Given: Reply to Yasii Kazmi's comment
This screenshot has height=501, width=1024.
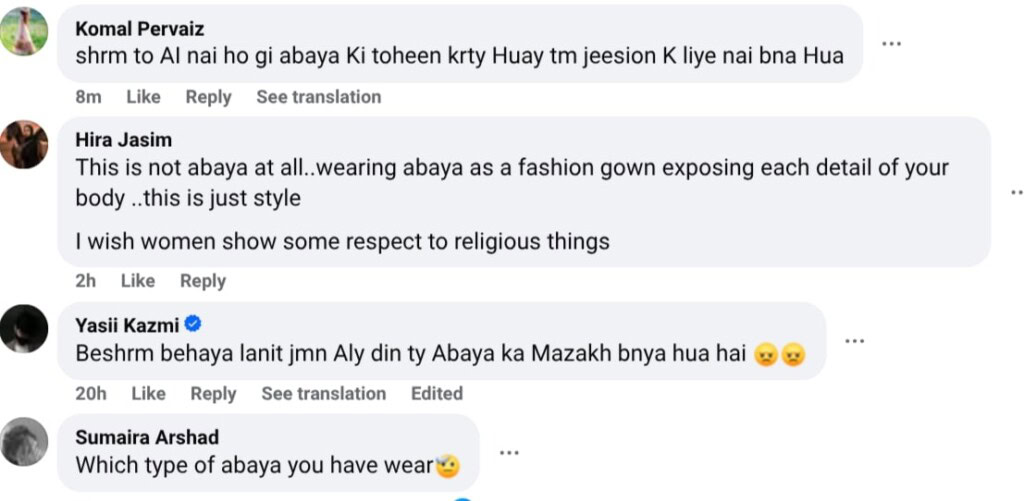Looking at the screenshot, I should coord(213,393).
